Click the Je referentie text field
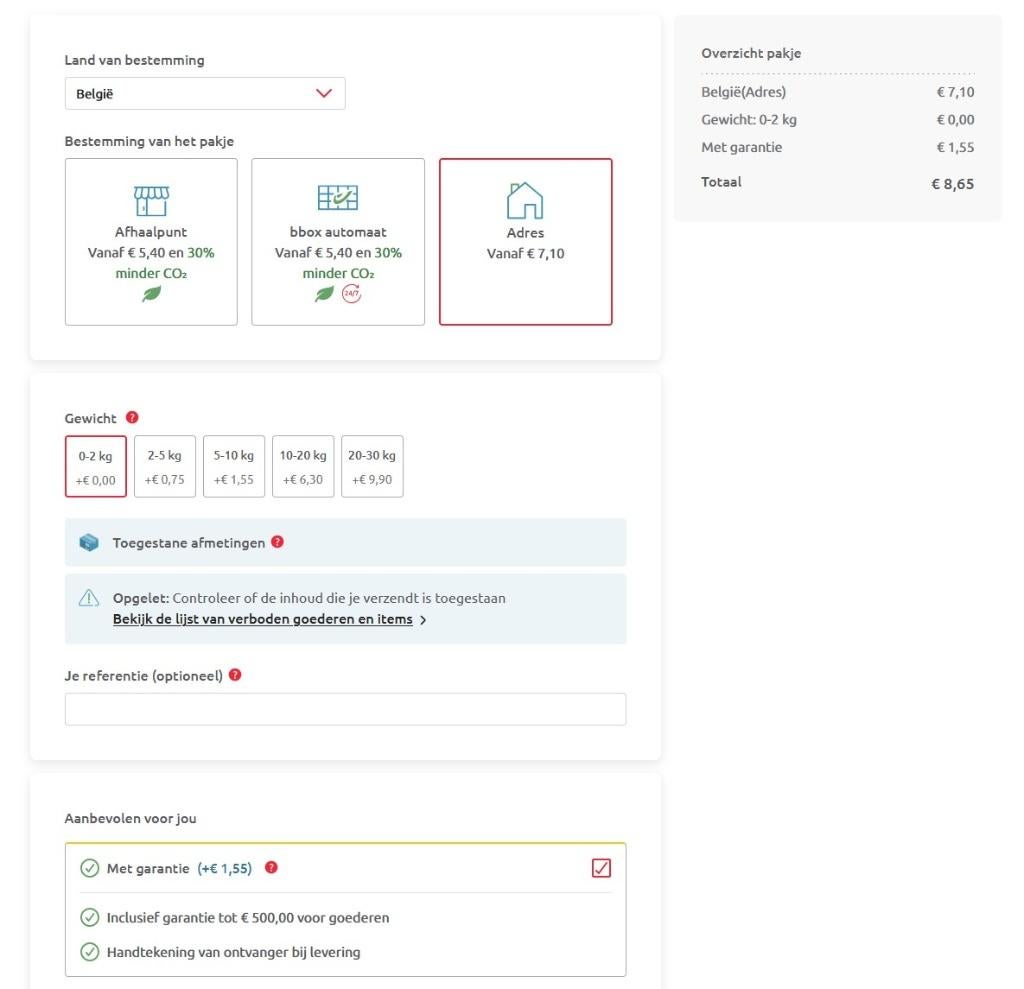This screenshot has width=1024, height=989. point(345,709)
